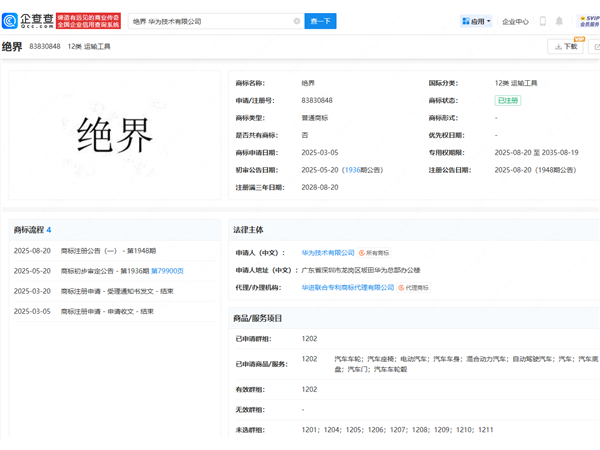Click the mobile phone icon in the header
The width and height of the screenshot is (600, 450).
pyautogui.click(x=542, y=21)
